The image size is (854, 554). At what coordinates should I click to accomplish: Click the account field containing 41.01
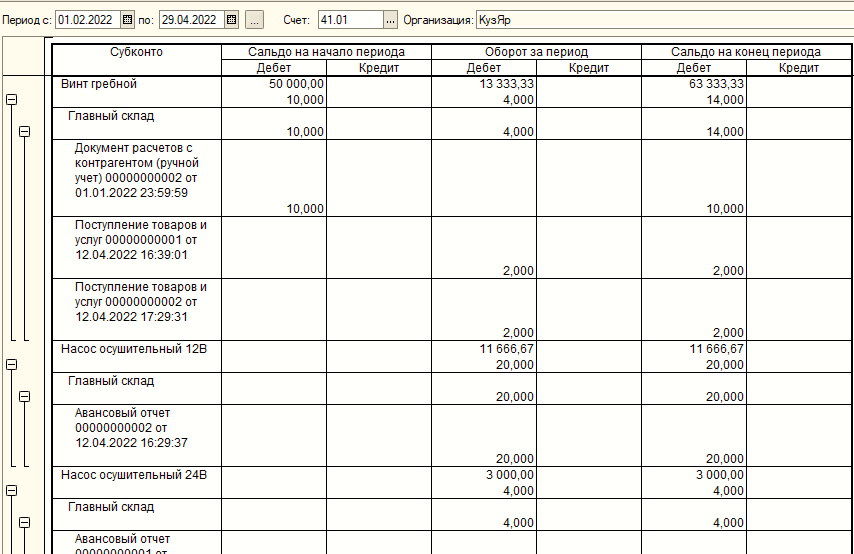351,20
